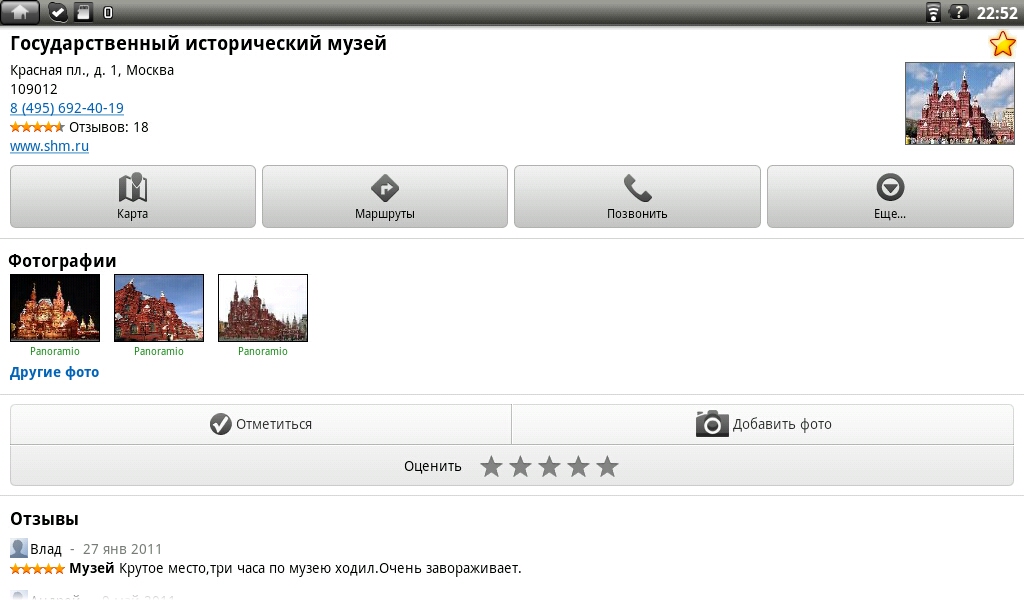Rate four stars in Оценить row
This screenshot has width=1024, height=600.
tap(578, 466)
